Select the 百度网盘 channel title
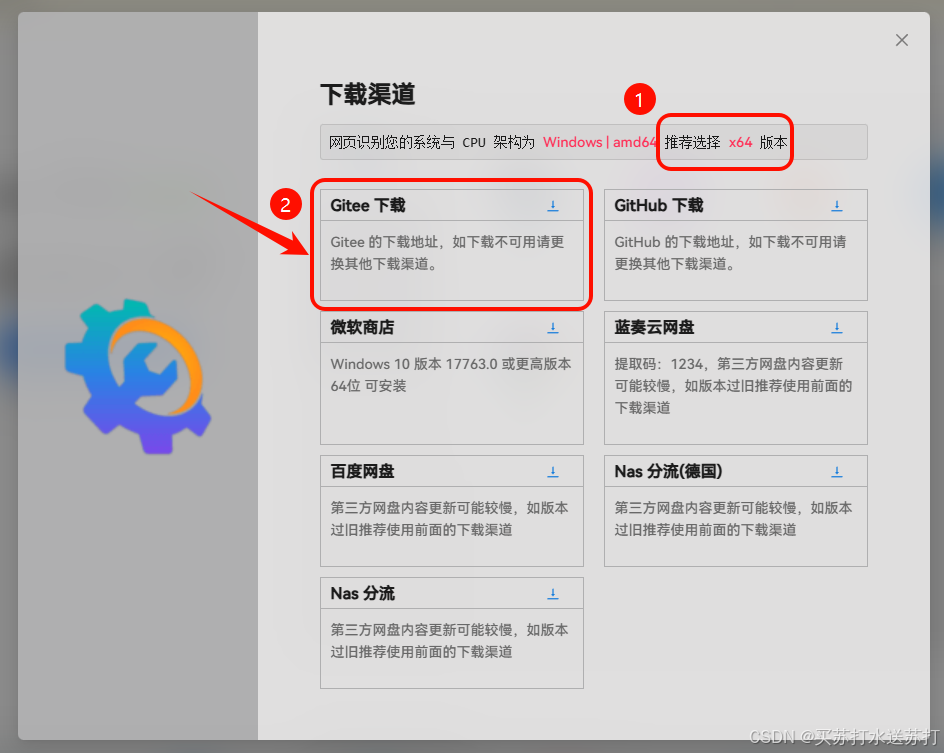 click(362, 471)
